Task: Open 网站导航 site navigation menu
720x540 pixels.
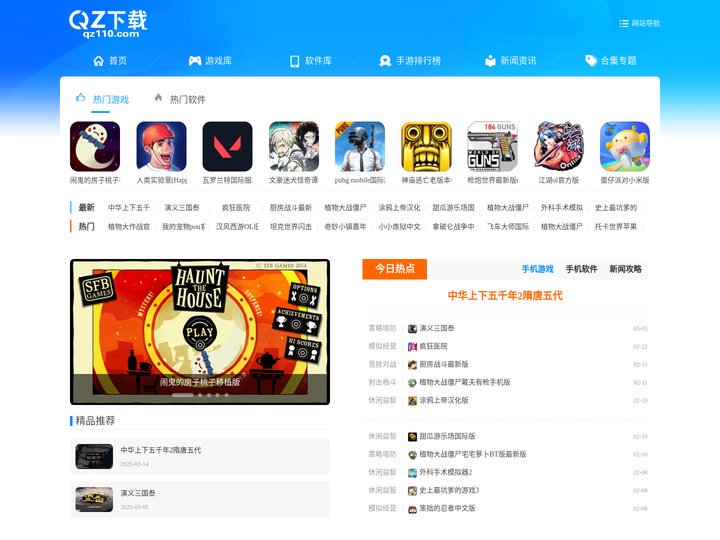Action: pos(639,23)
